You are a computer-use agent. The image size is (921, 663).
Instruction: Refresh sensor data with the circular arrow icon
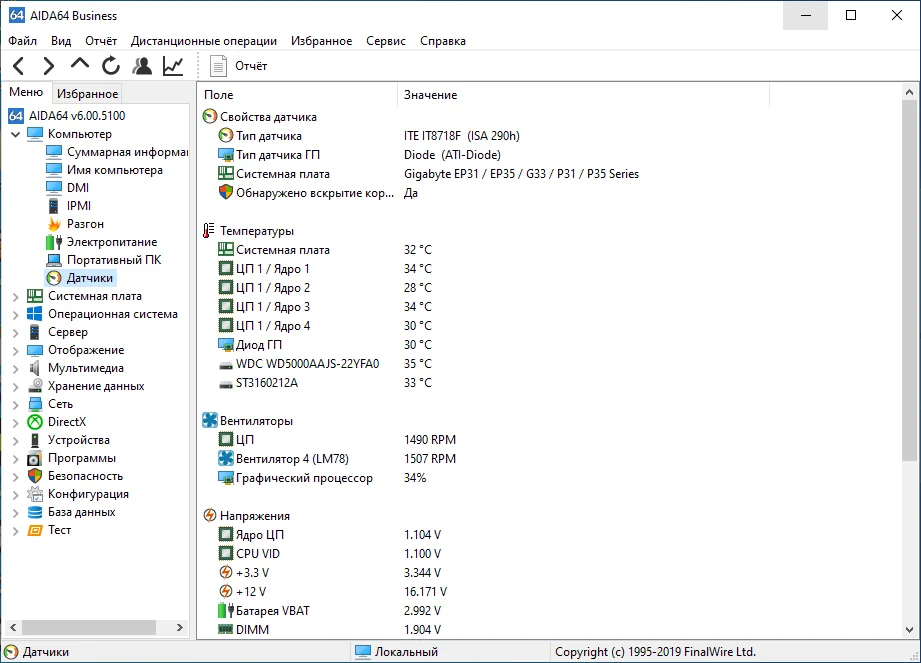coord(111,66)
